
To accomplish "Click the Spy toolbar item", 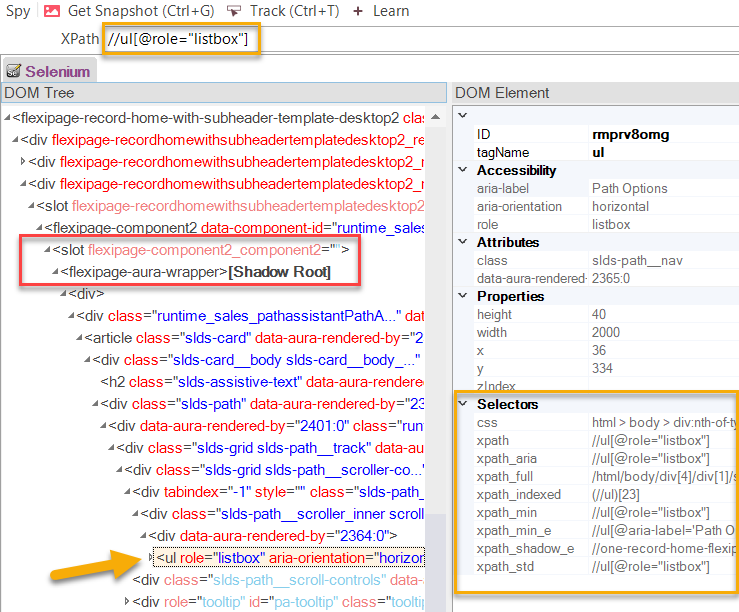I will (17, 11).
